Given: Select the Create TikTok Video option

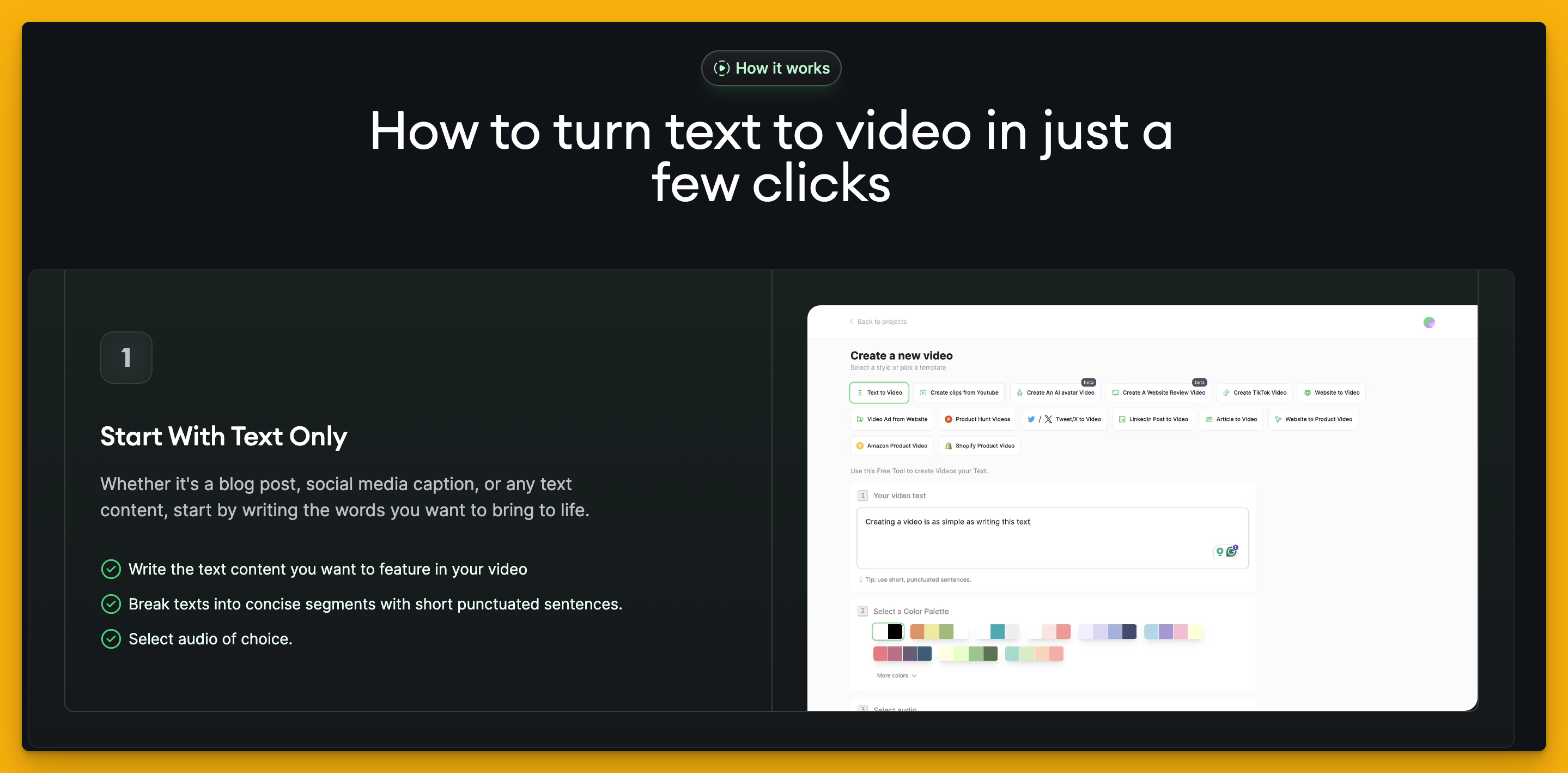Looking at the screenshot, I should (1255, 392).
